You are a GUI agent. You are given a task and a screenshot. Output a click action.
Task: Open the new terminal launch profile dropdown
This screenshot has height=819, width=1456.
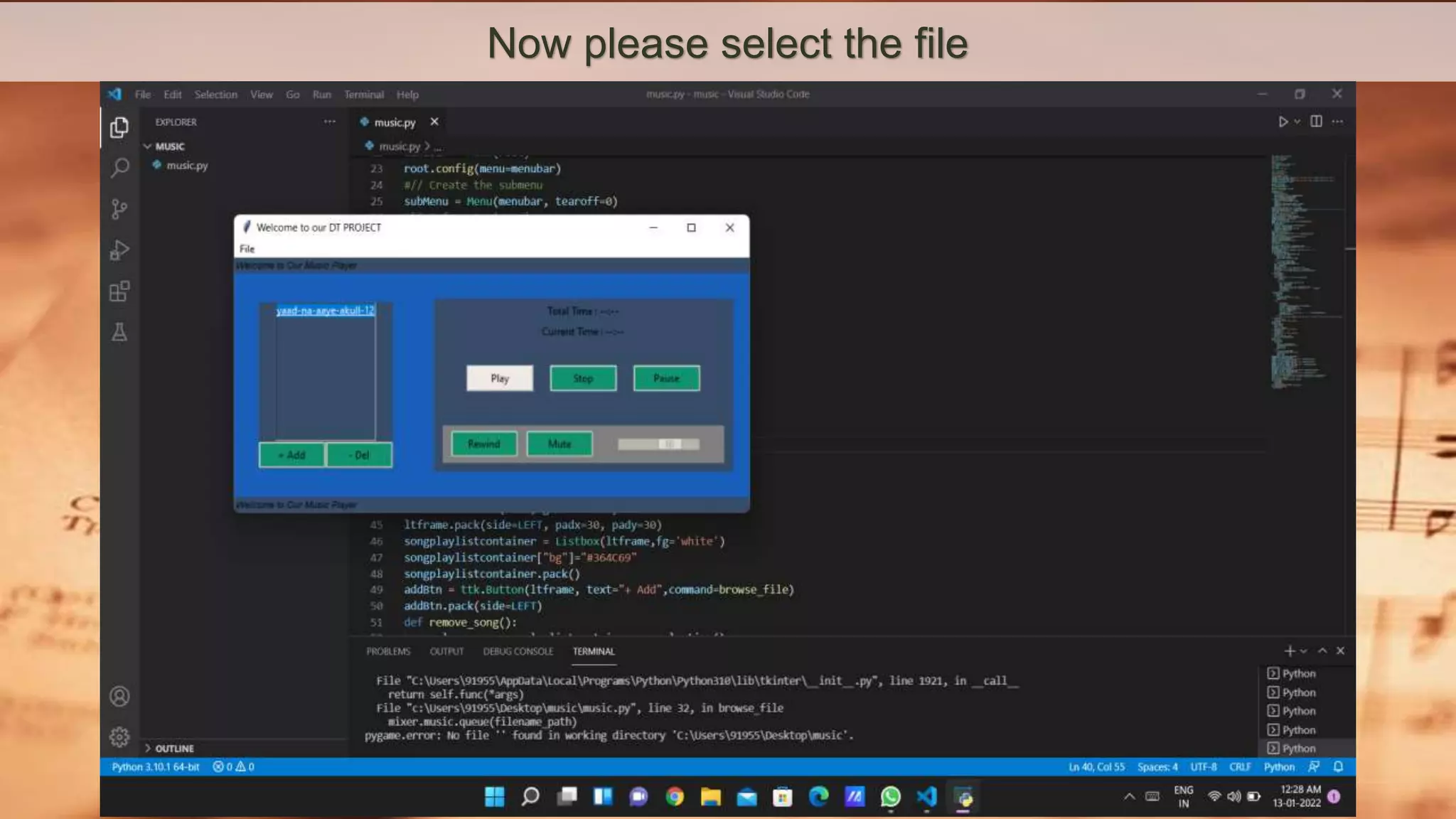tap(1303, 651)
